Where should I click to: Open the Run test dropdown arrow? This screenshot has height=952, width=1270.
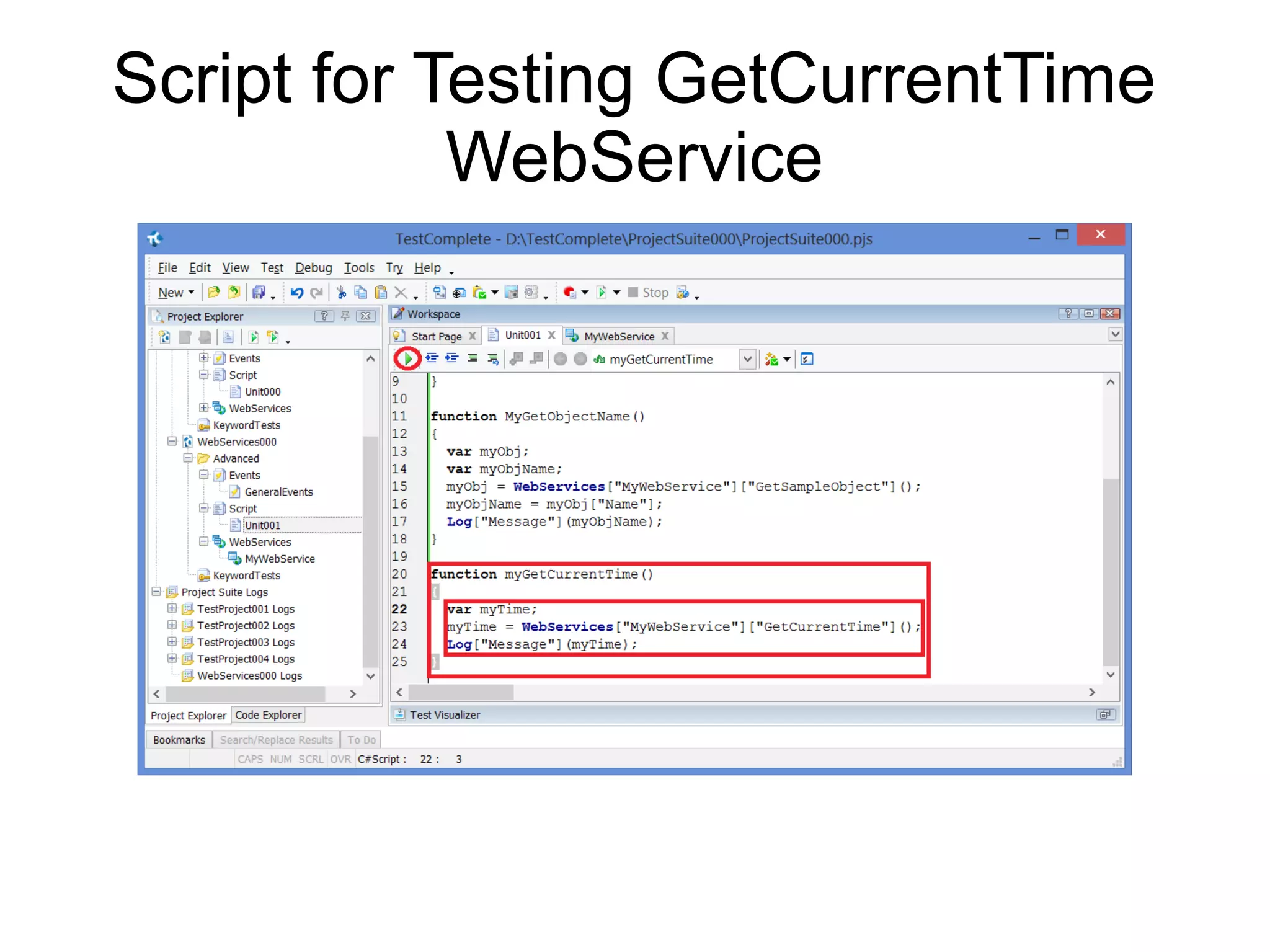coord(616,292)
